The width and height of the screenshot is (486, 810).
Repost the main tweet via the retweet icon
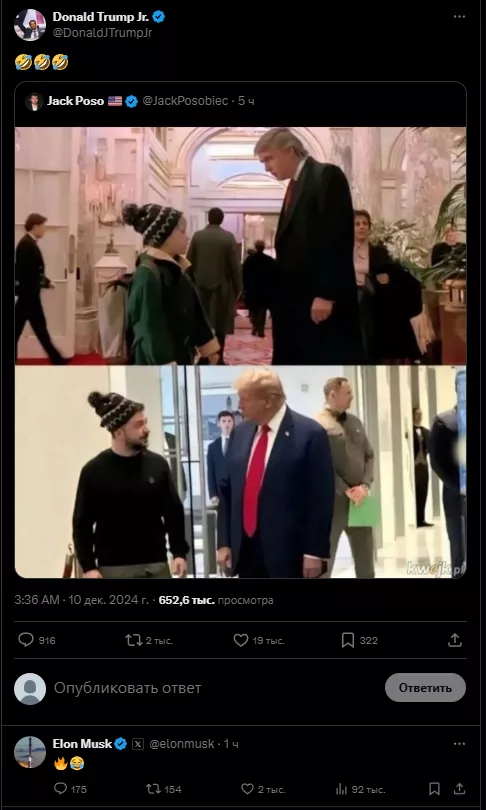pyautogui.click(x=134, y=640)
